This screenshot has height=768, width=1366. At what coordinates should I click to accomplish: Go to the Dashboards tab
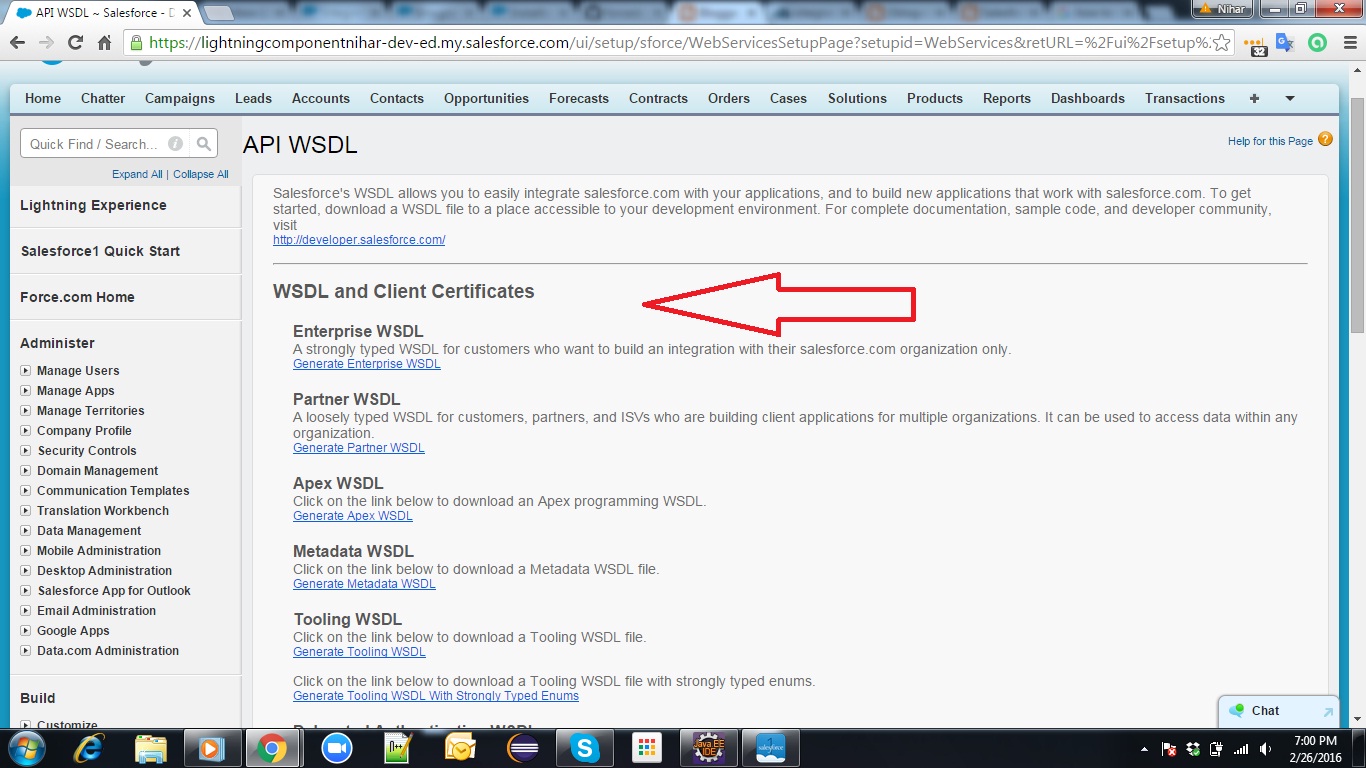tap(1087, 98)
